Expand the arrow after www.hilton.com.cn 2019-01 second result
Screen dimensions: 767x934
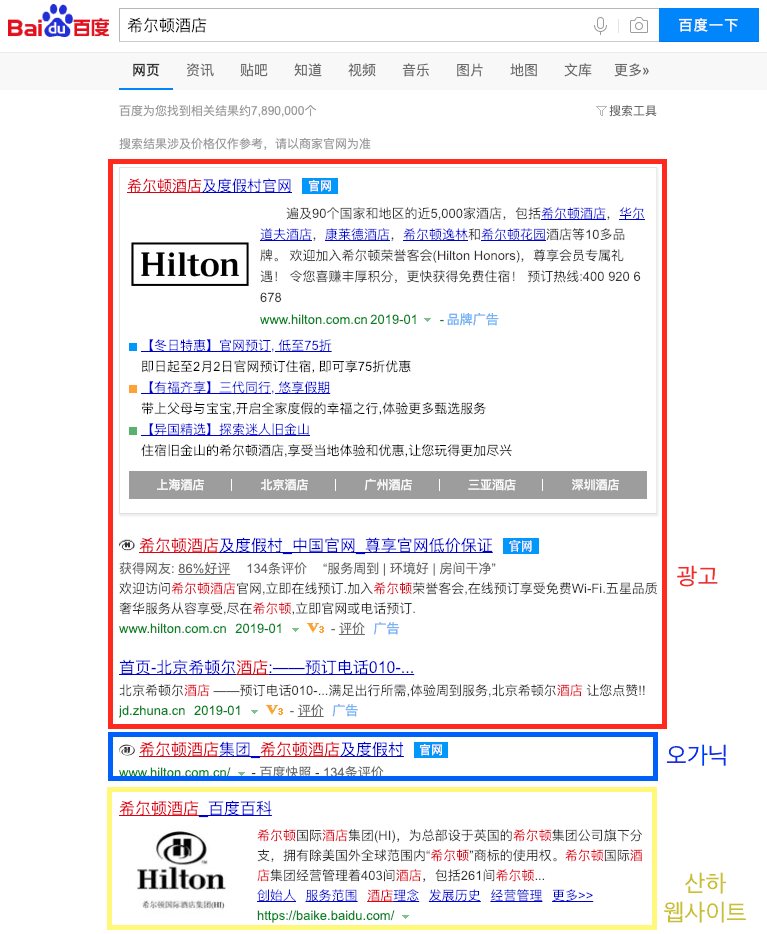point(295,630)
